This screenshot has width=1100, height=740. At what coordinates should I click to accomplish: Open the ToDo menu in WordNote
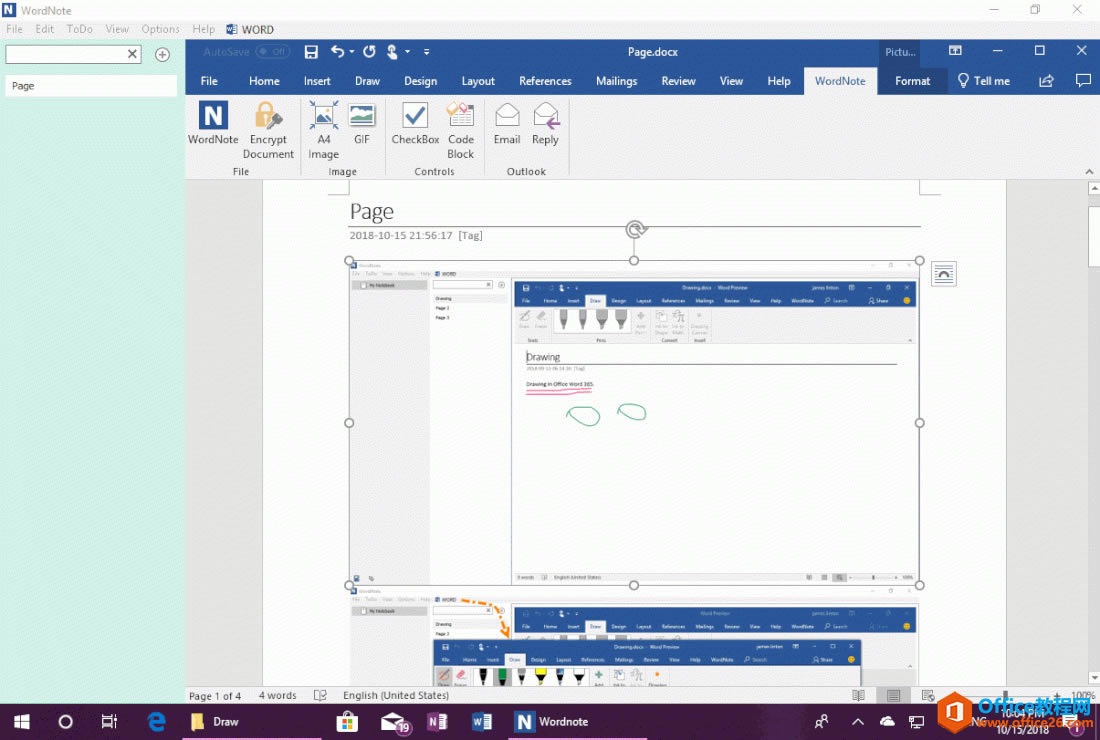(80, 29)
